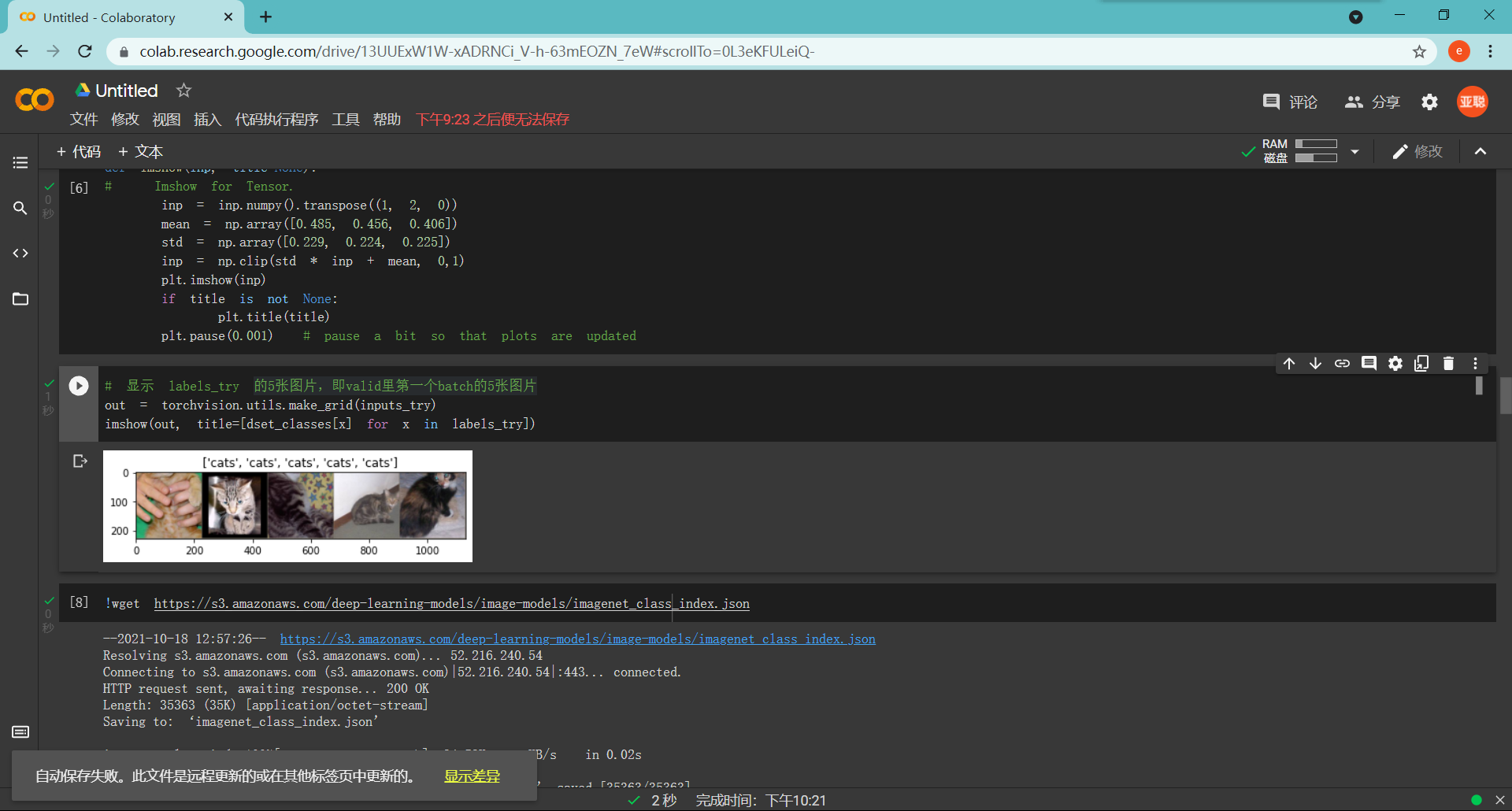The height and width of the screenshot is (811, 1512).
Task: Click the green connection status dot
Action: [1477, 800]
